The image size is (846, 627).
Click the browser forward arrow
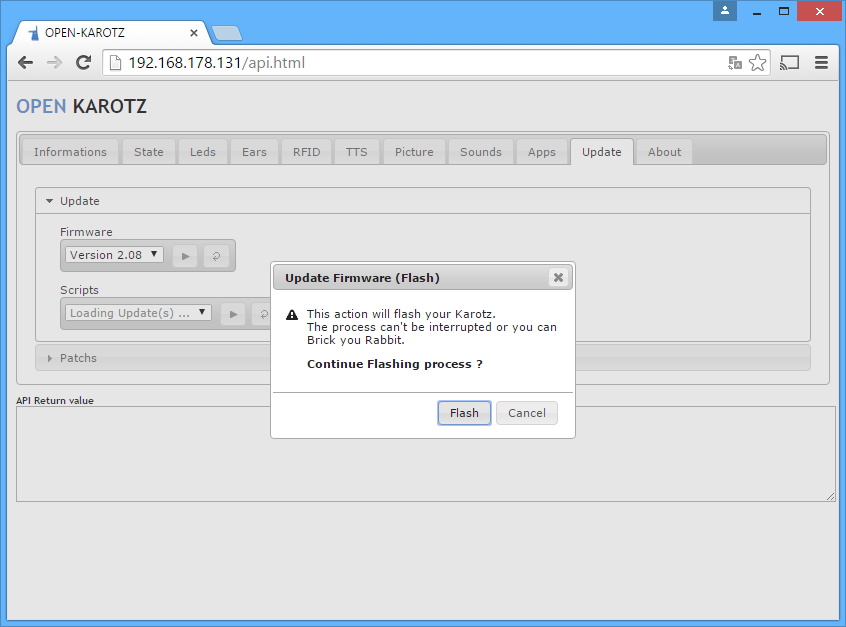point(54,63)
